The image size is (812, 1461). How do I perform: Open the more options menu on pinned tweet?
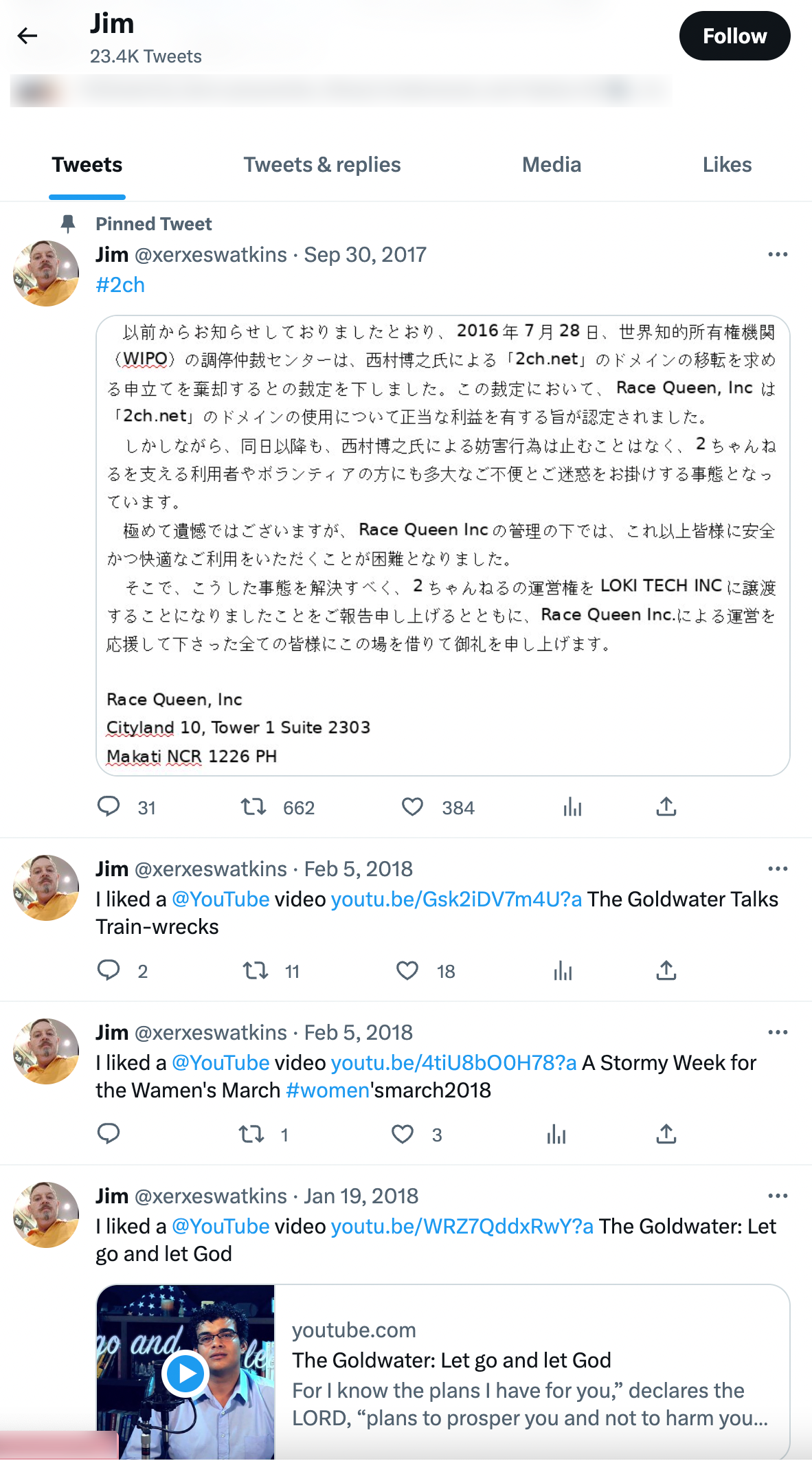777,254
